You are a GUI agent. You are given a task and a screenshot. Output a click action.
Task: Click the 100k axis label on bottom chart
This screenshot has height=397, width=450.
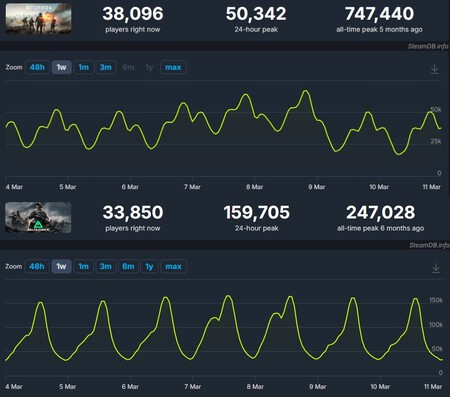click(436, 324)
